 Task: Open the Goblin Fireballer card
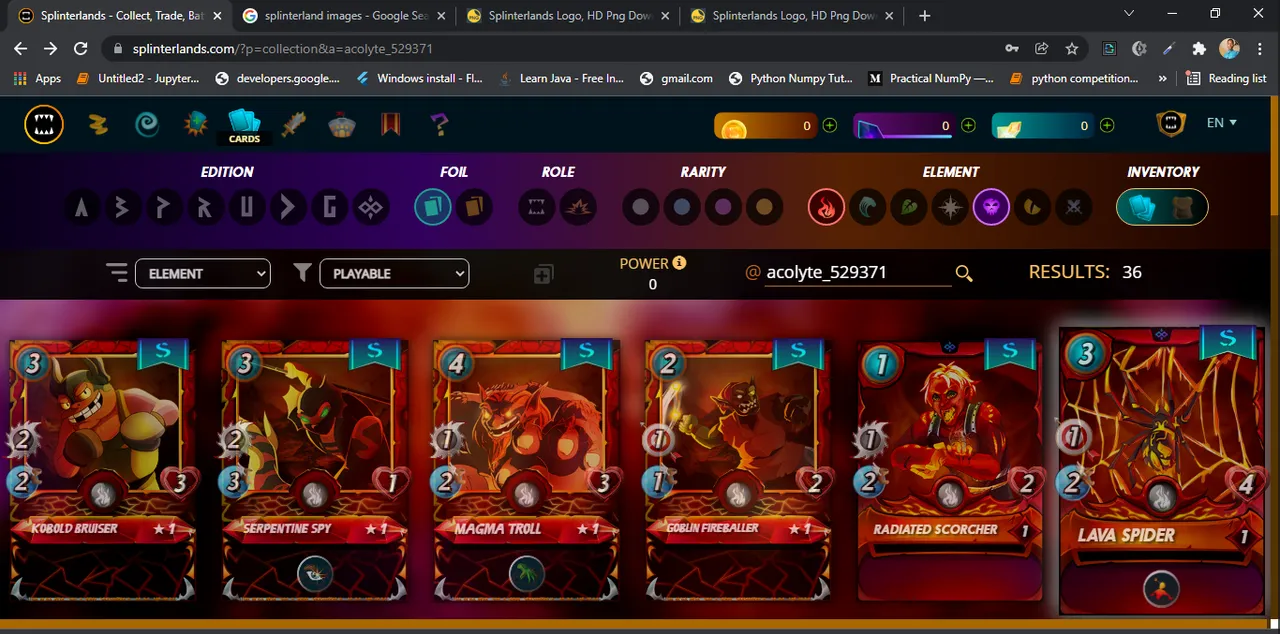point(738,470)
